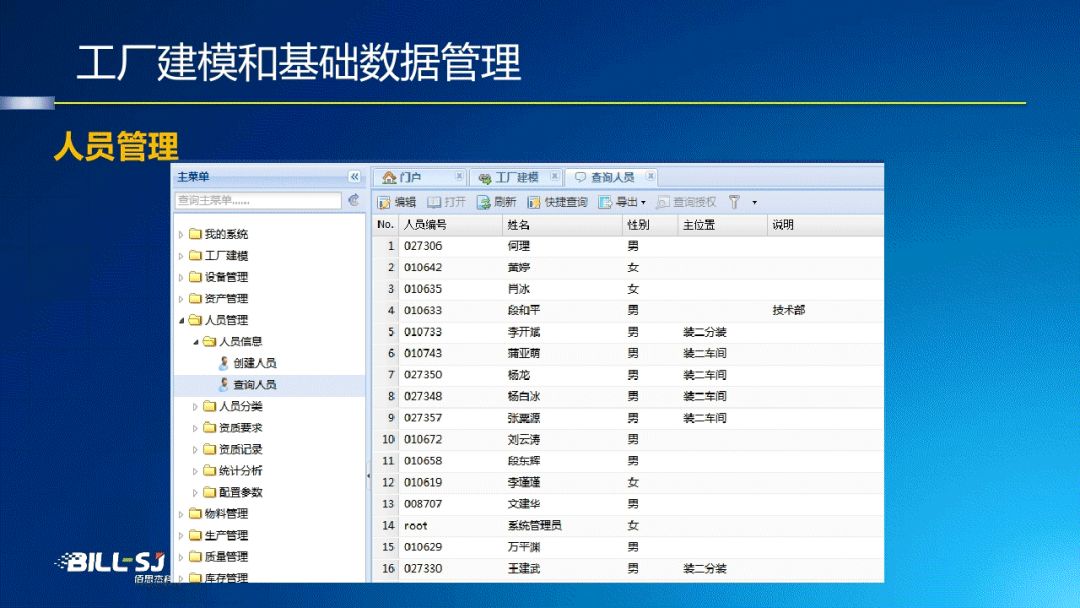Screen dimensions: 1080x608
Task: Click the 主菜单 panel title
Action: tap(194, 177)
